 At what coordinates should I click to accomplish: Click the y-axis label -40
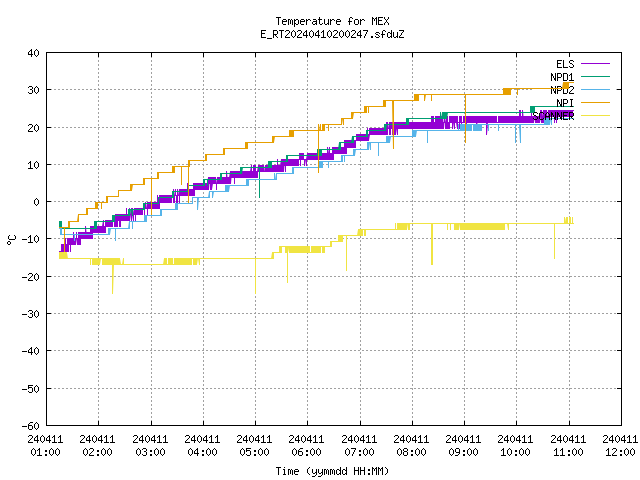[31, 351]
